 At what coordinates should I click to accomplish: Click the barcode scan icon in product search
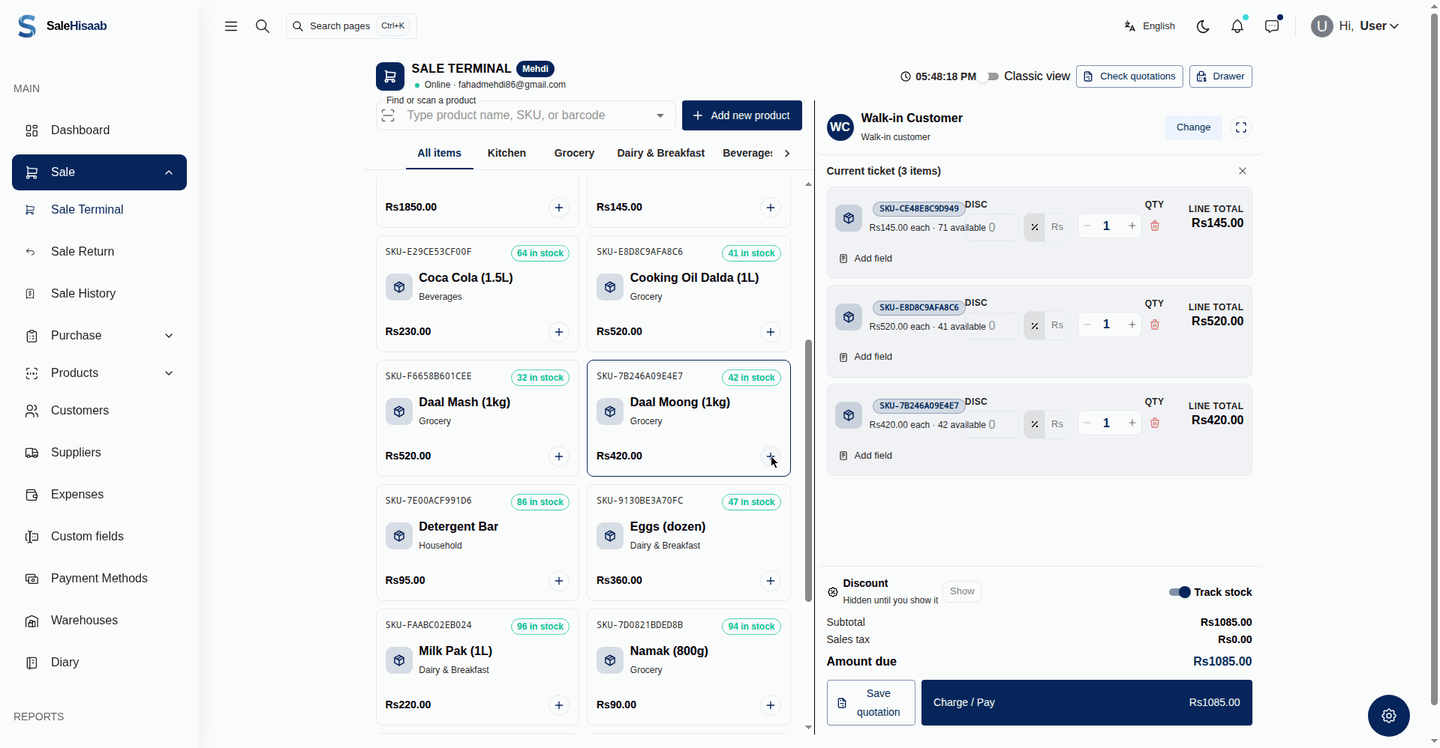(x=388, y=115)
